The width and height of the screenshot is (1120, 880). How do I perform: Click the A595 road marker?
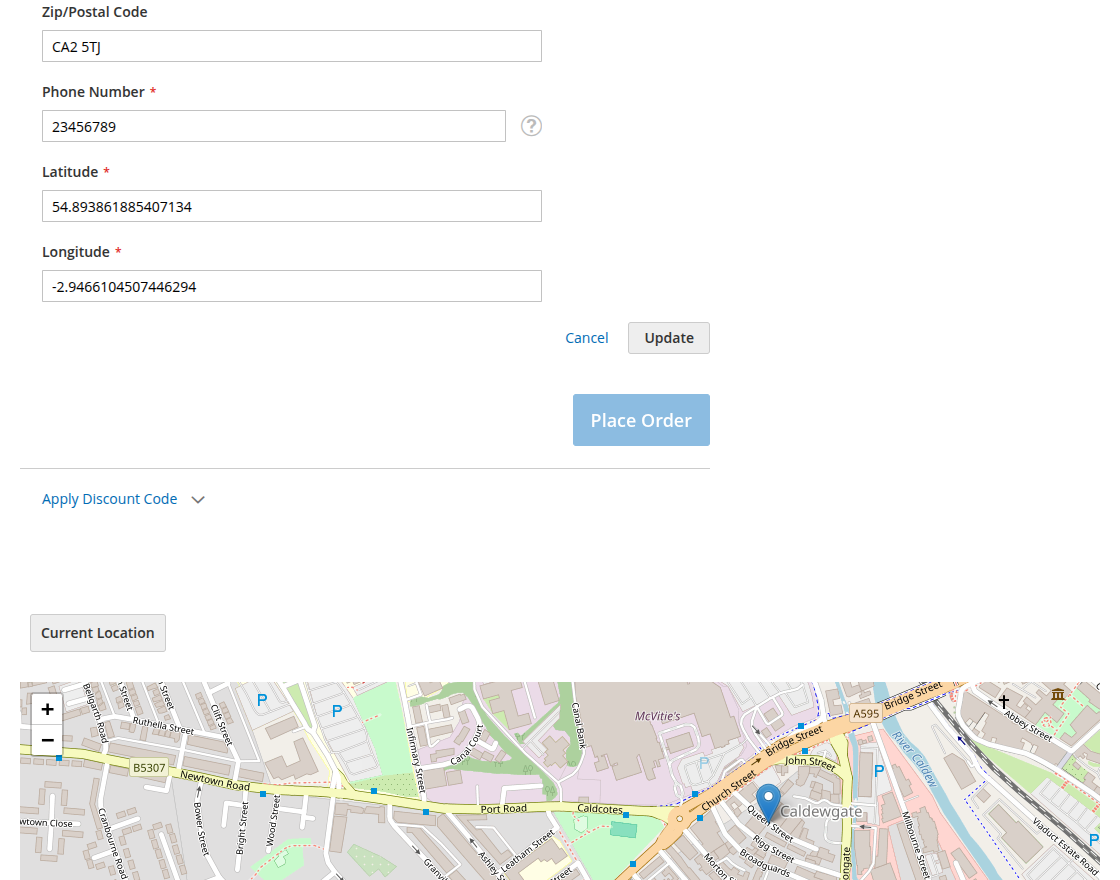click(866, 714)
